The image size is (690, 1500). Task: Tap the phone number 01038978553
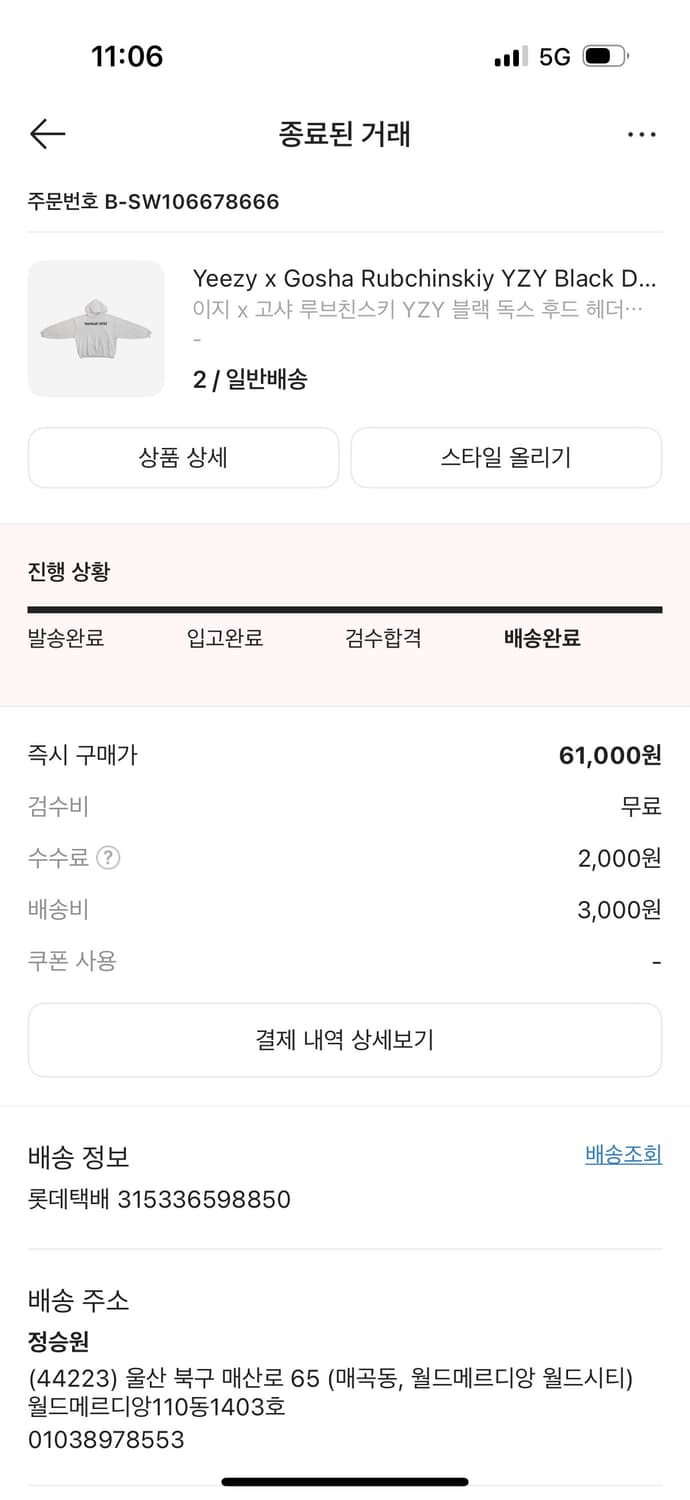(x=106, y=1439)
